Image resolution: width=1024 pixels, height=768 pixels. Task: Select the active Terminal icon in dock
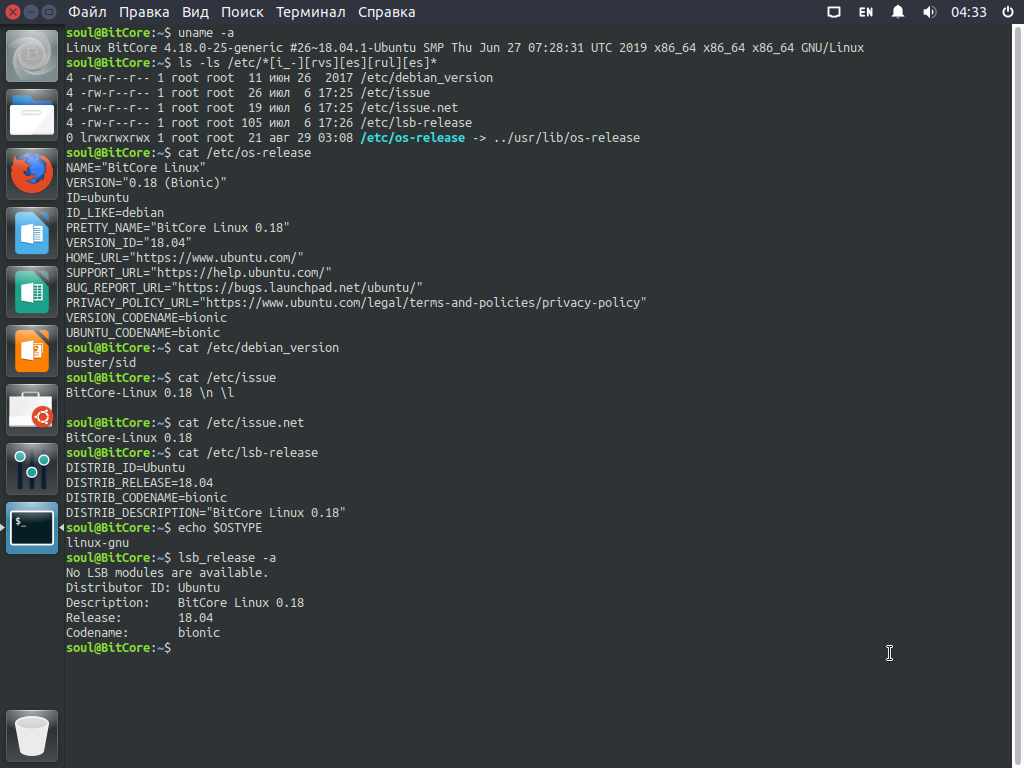[31, 528]
